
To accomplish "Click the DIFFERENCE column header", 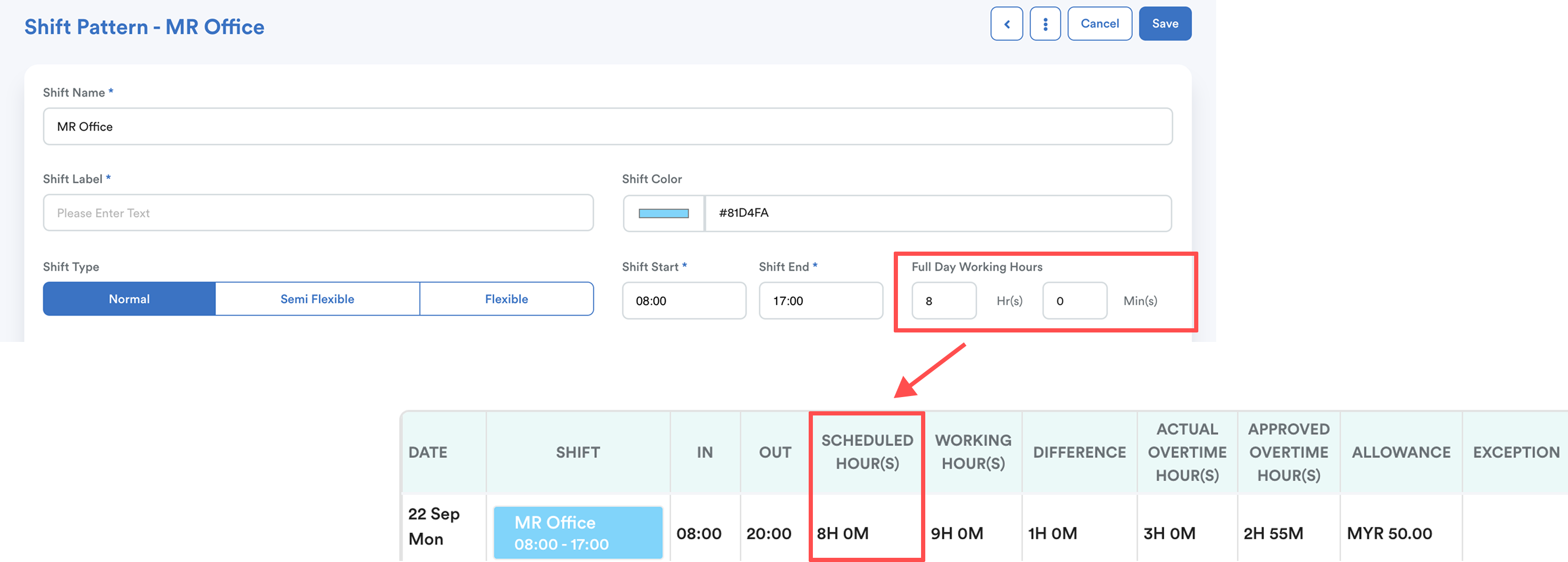I will (1079, 452).
